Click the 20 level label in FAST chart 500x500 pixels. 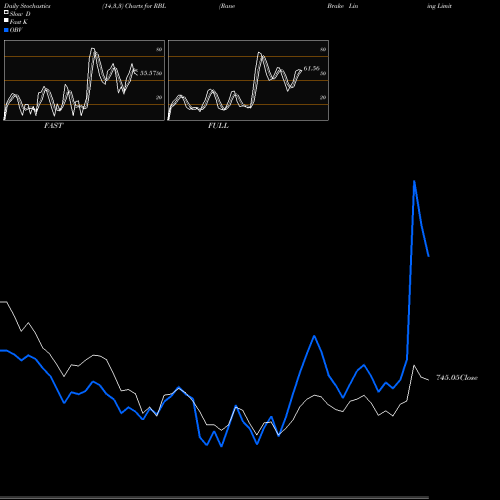pos(159,97)
